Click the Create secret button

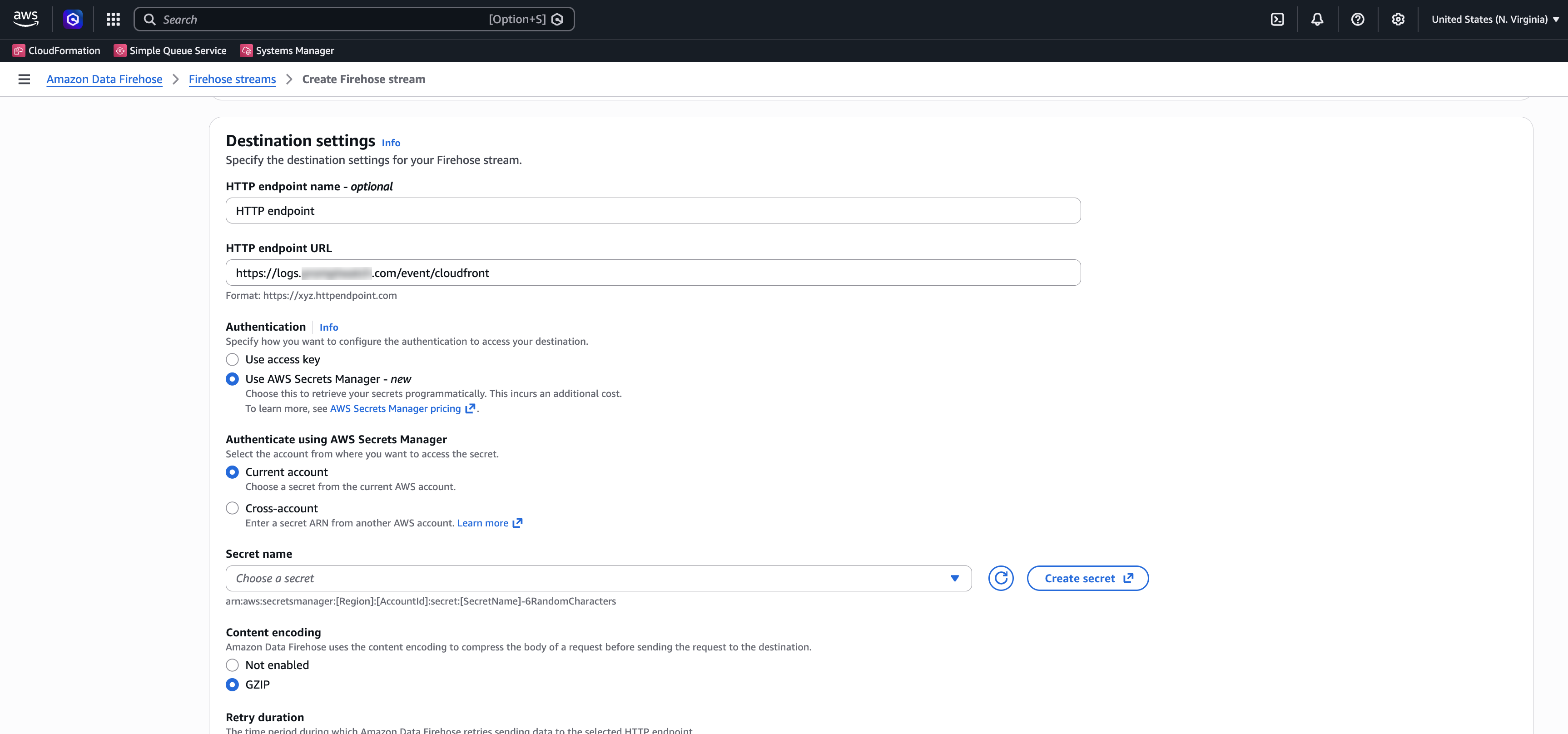point(1087,578)
